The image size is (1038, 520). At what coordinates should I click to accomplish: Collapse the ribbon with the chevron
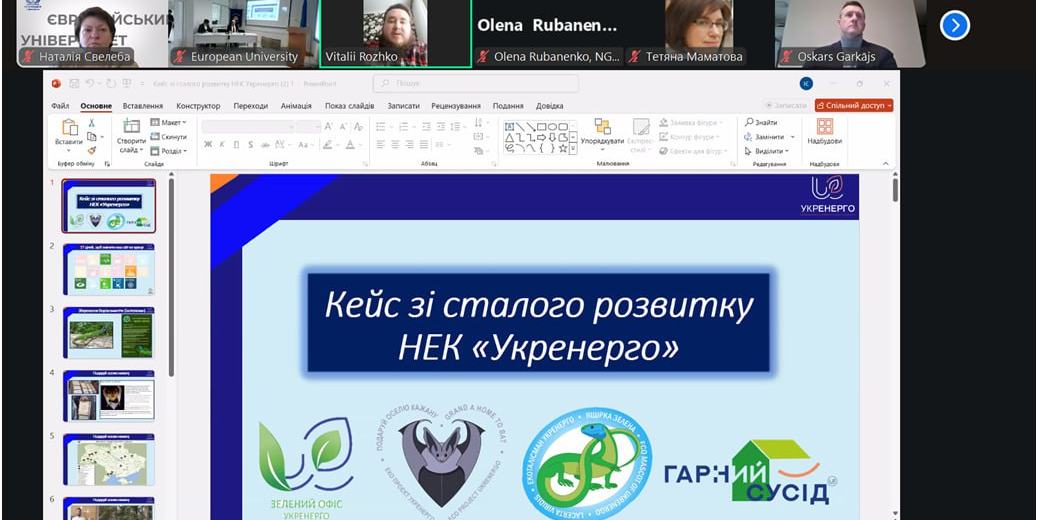click(x=886, y=163)
